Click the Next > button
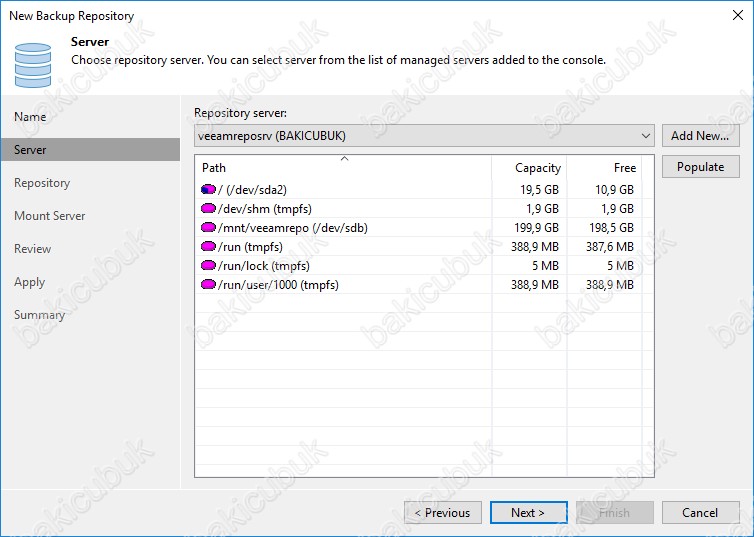 click(528, 513)
